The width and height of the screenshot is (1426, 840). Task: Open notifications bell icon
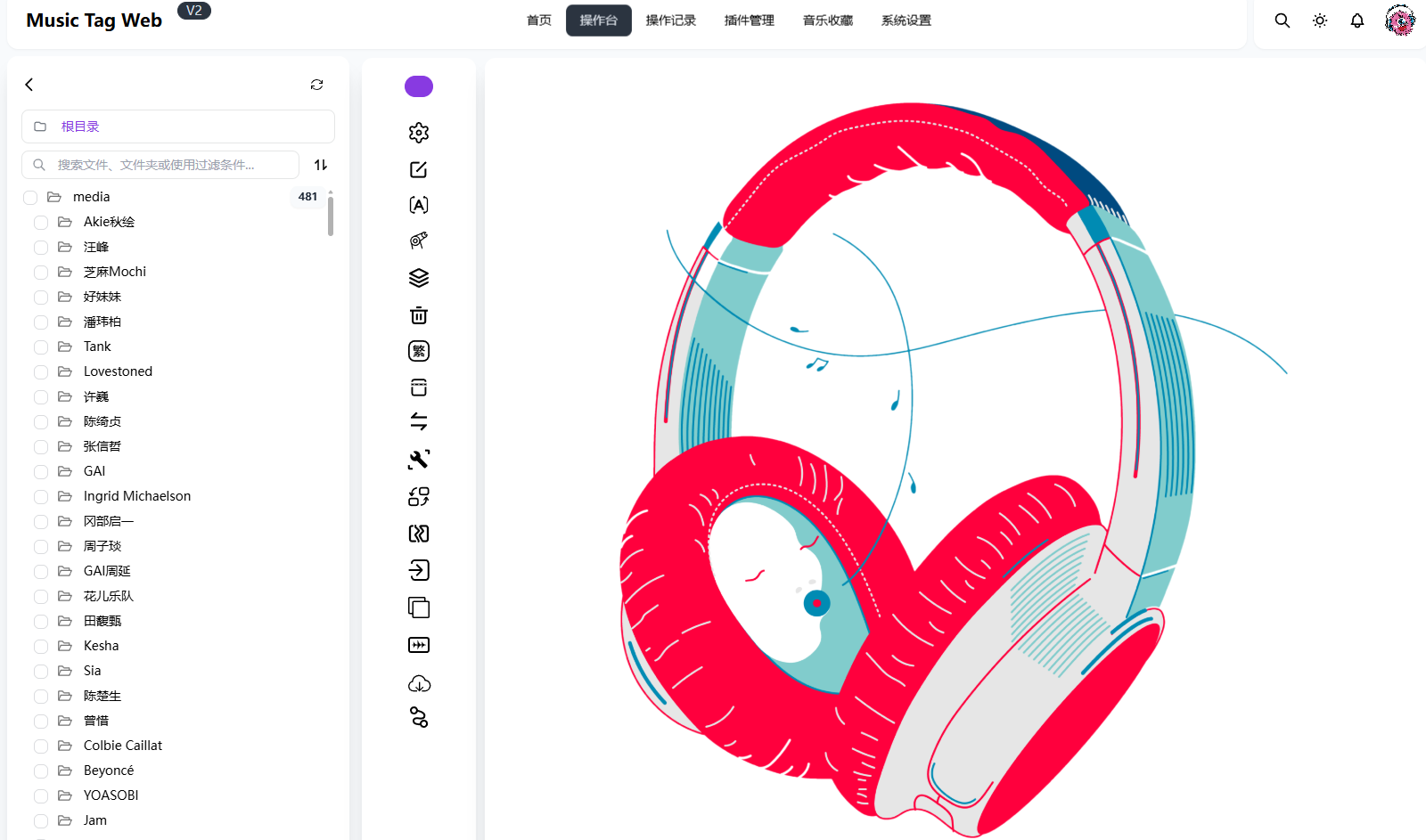pyautogui.click(x=1357, y=20)
